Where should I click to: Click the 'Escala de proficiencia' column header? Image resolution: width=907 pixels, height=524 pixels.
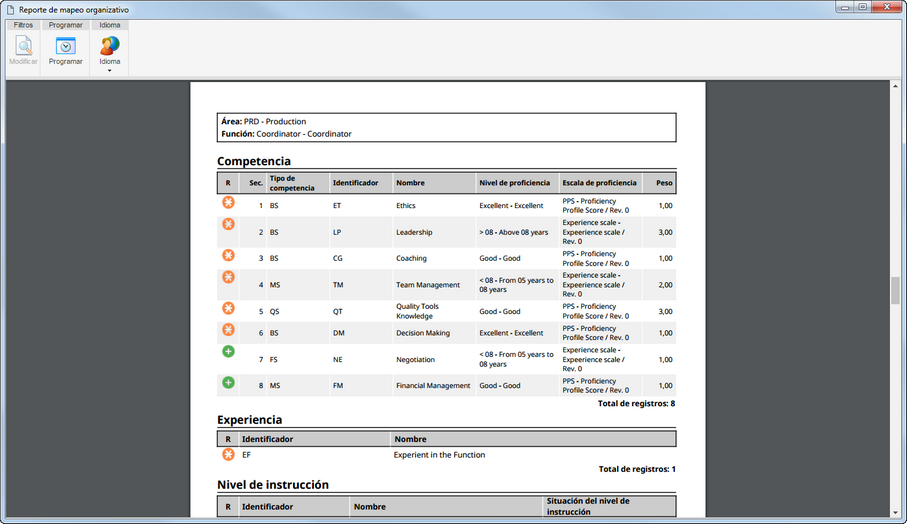[x=599, y=183]
